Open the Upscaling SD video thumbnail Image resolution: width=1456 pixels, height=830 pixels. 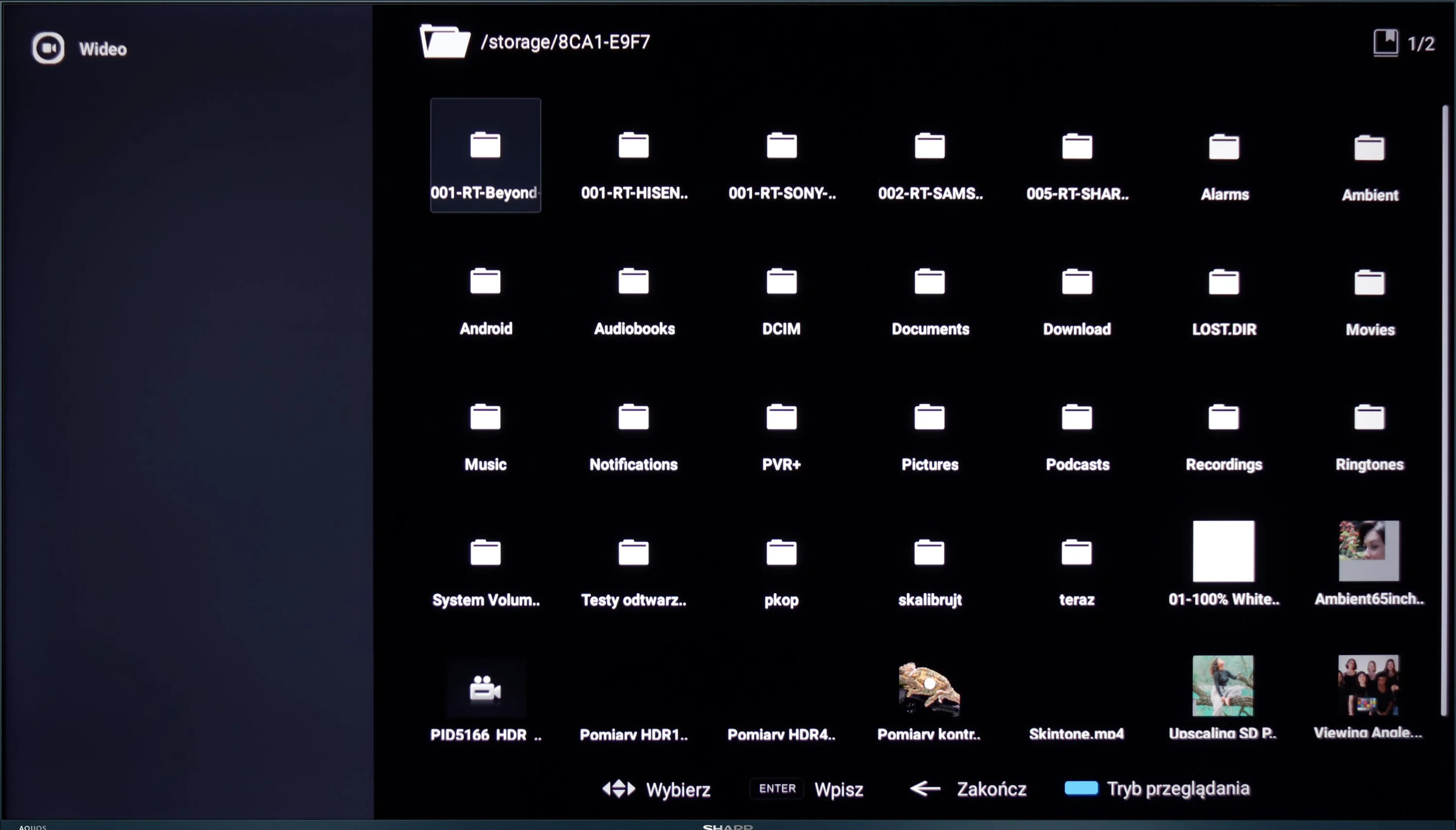click(x=1223, y=685)
